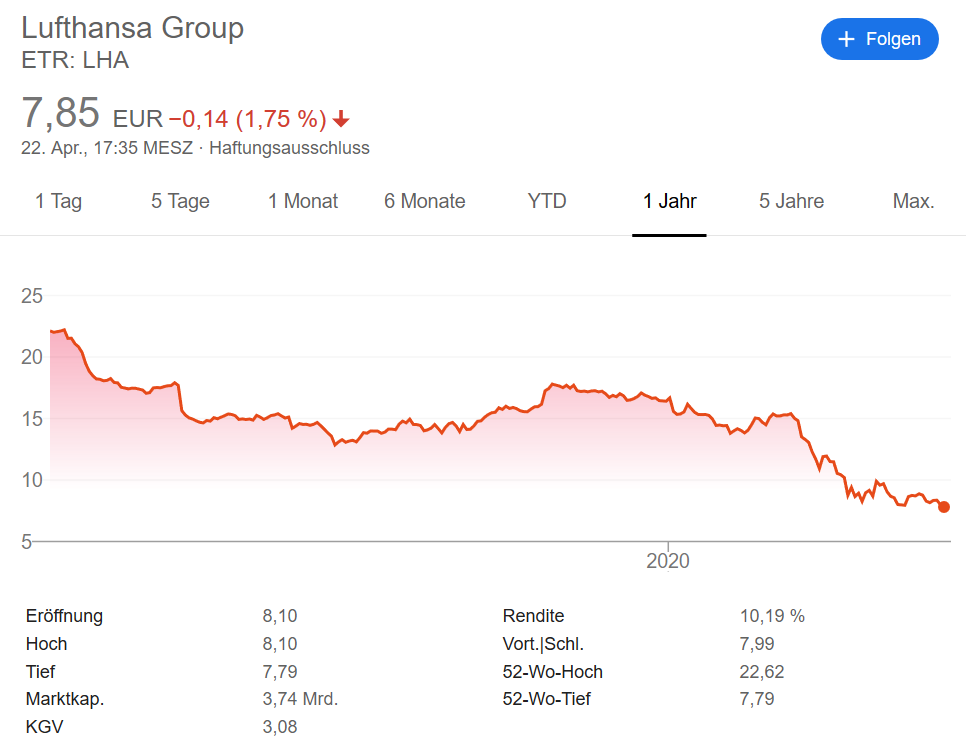Click the Rendite value 10,19 %
Viewport: 966px width, 738px height.
coord(774,616)
